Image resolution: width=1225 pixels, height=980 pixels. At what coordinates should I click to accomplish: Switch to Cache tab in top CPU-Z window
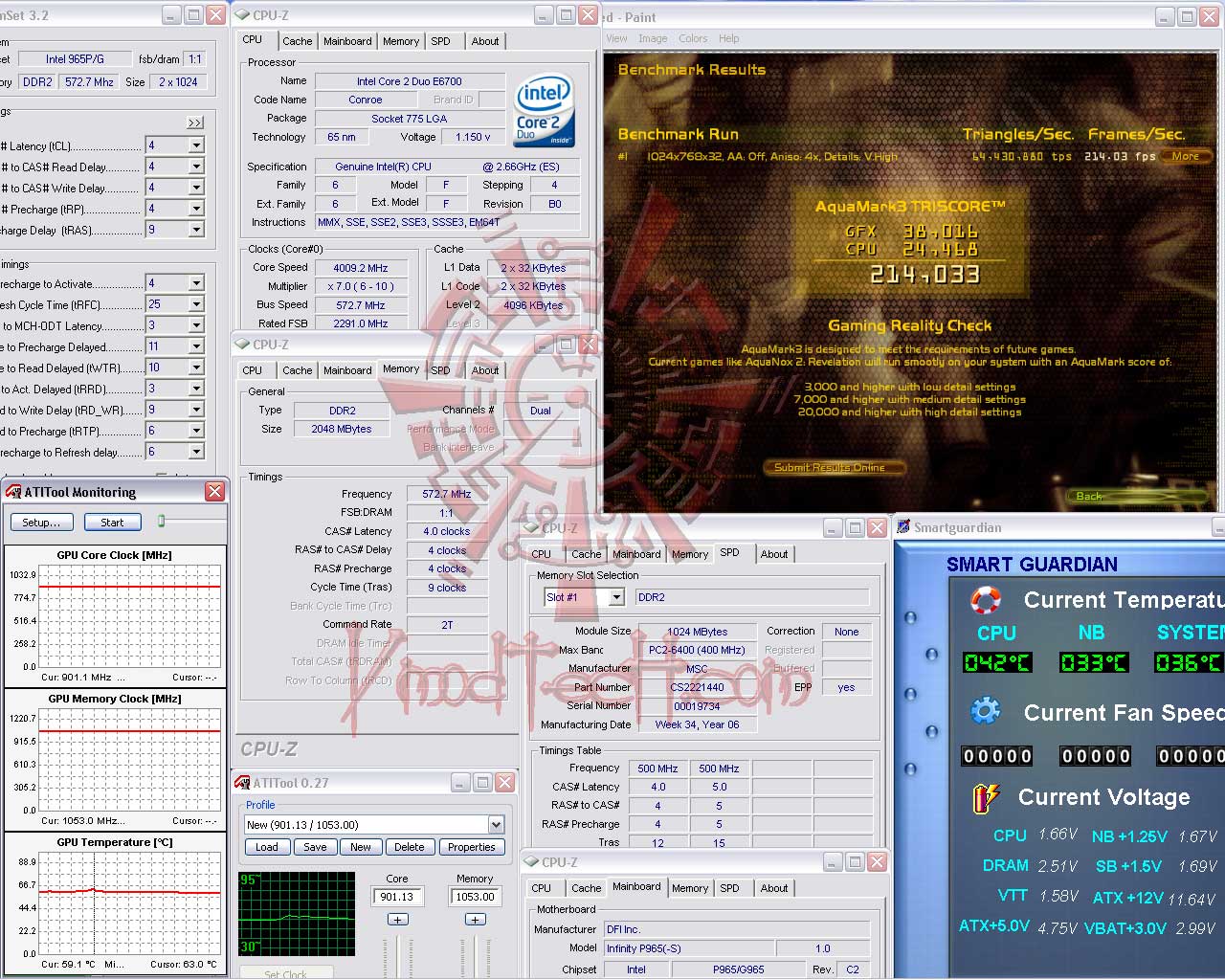click(x=298, y=41)
